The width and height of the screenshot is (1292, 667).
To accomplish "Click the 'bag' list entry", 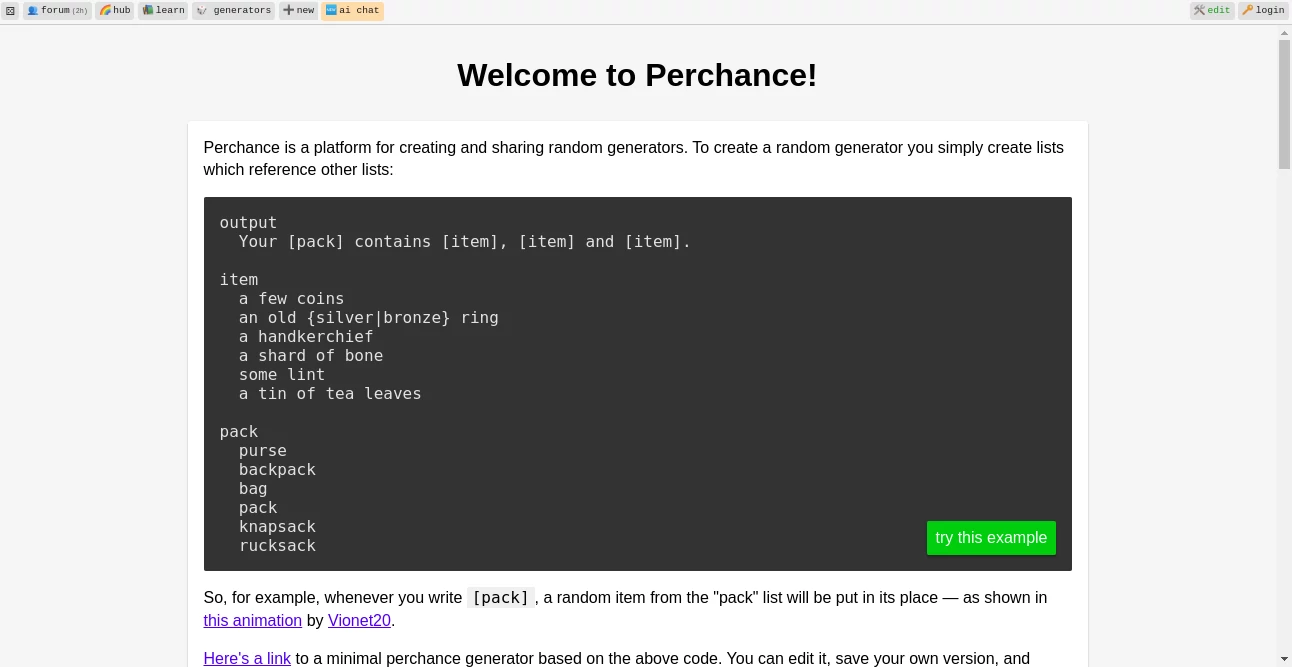I will click(253, 488).
